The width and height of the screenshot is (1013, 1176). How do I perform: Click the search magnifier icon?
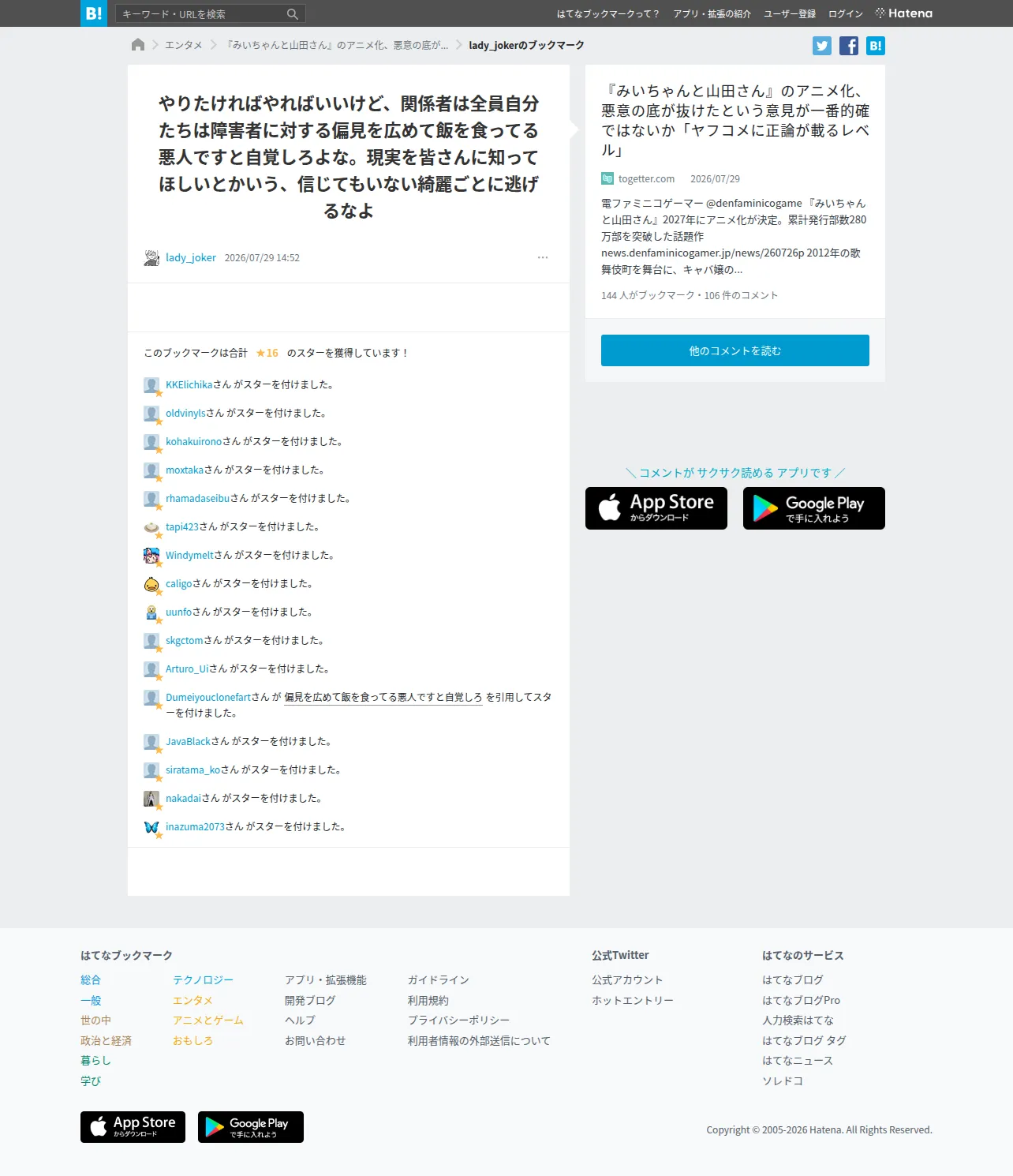[x=292, y=14]
